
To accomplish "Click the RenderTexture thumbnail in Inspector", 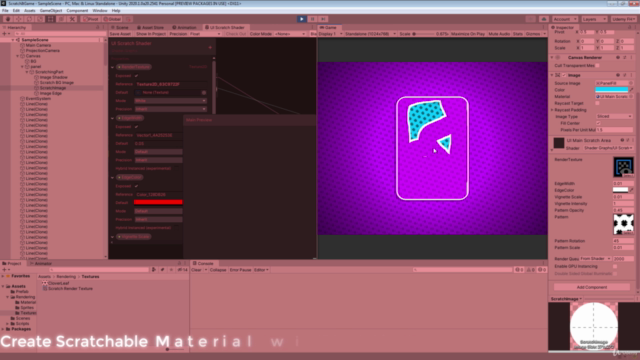I will point(623,167).
